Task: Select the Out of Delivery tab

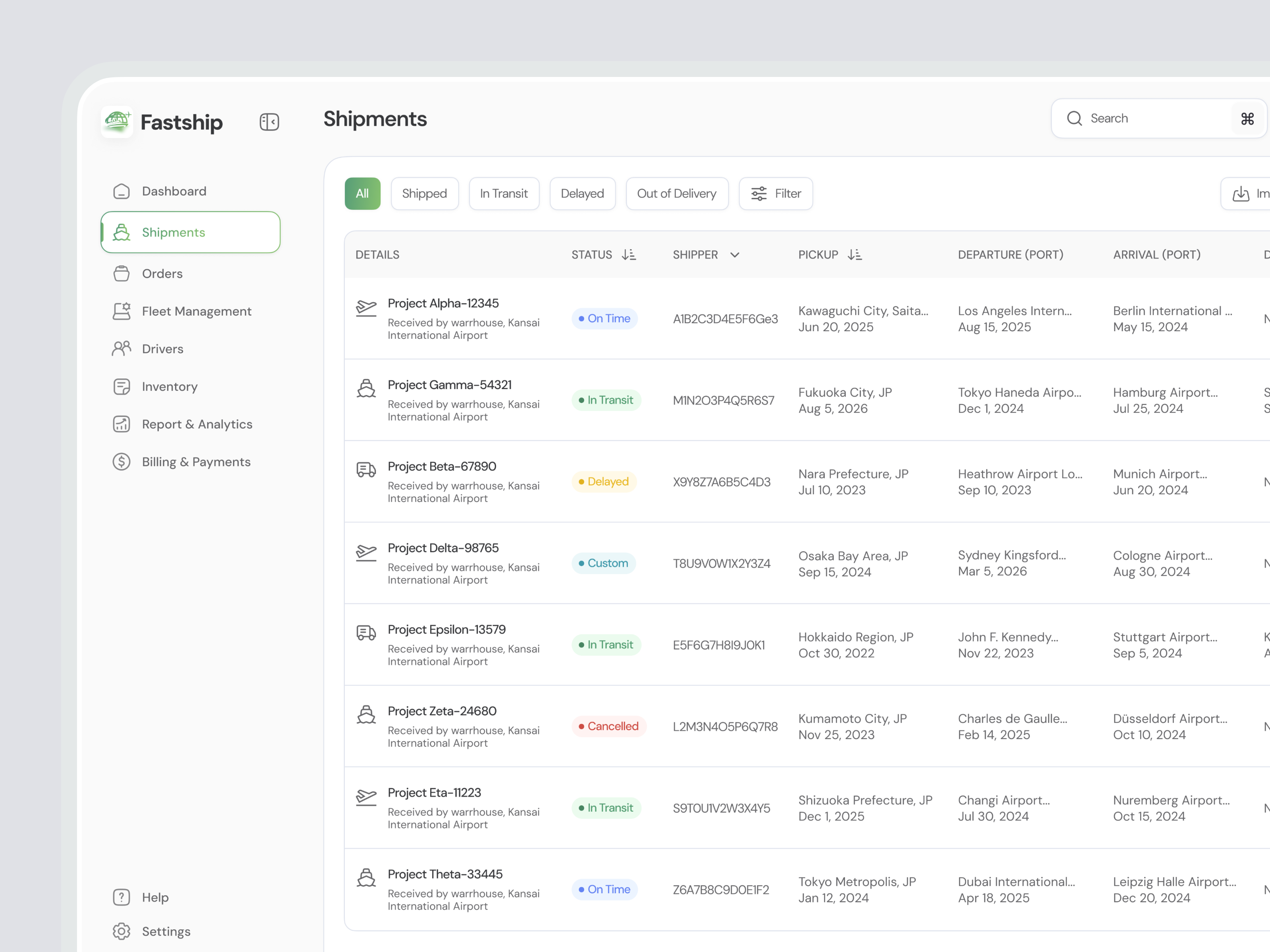Action: click(677, 194)
